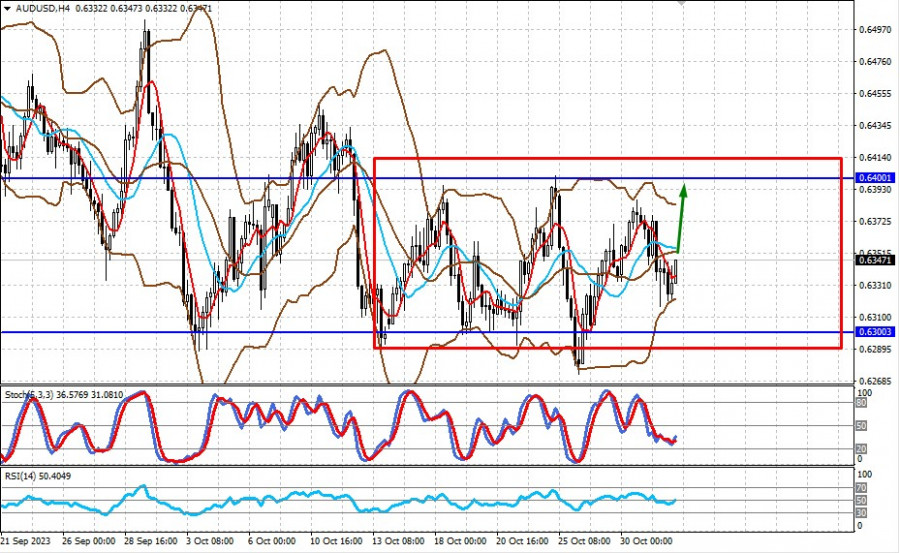Click the 26 Sep 00:00 time label
Image resolution: width=900 pixels, height=553 pixels.
click(88, 542)
